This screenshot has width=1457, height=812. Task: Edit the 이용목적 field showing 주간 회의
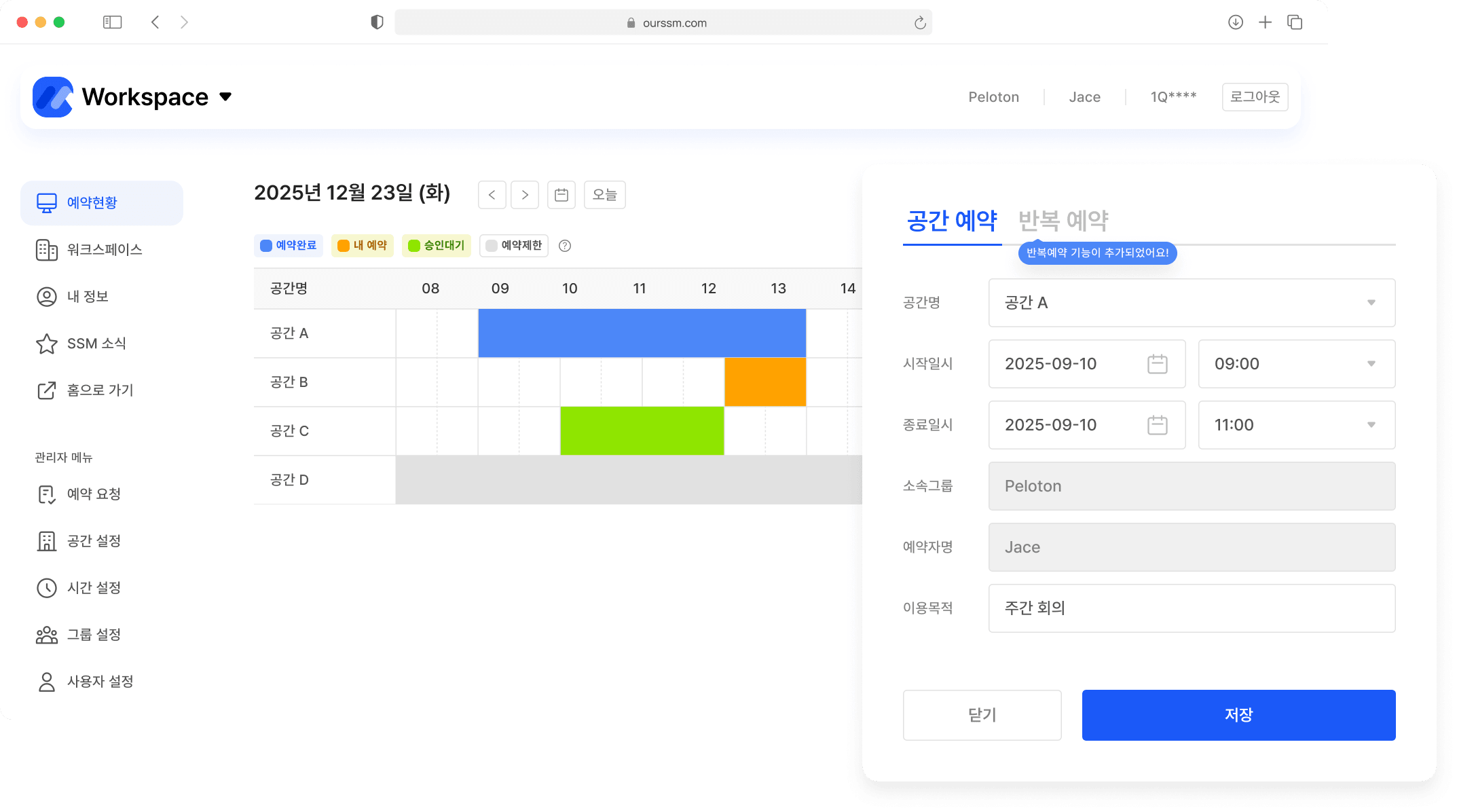coord(1191,608)
